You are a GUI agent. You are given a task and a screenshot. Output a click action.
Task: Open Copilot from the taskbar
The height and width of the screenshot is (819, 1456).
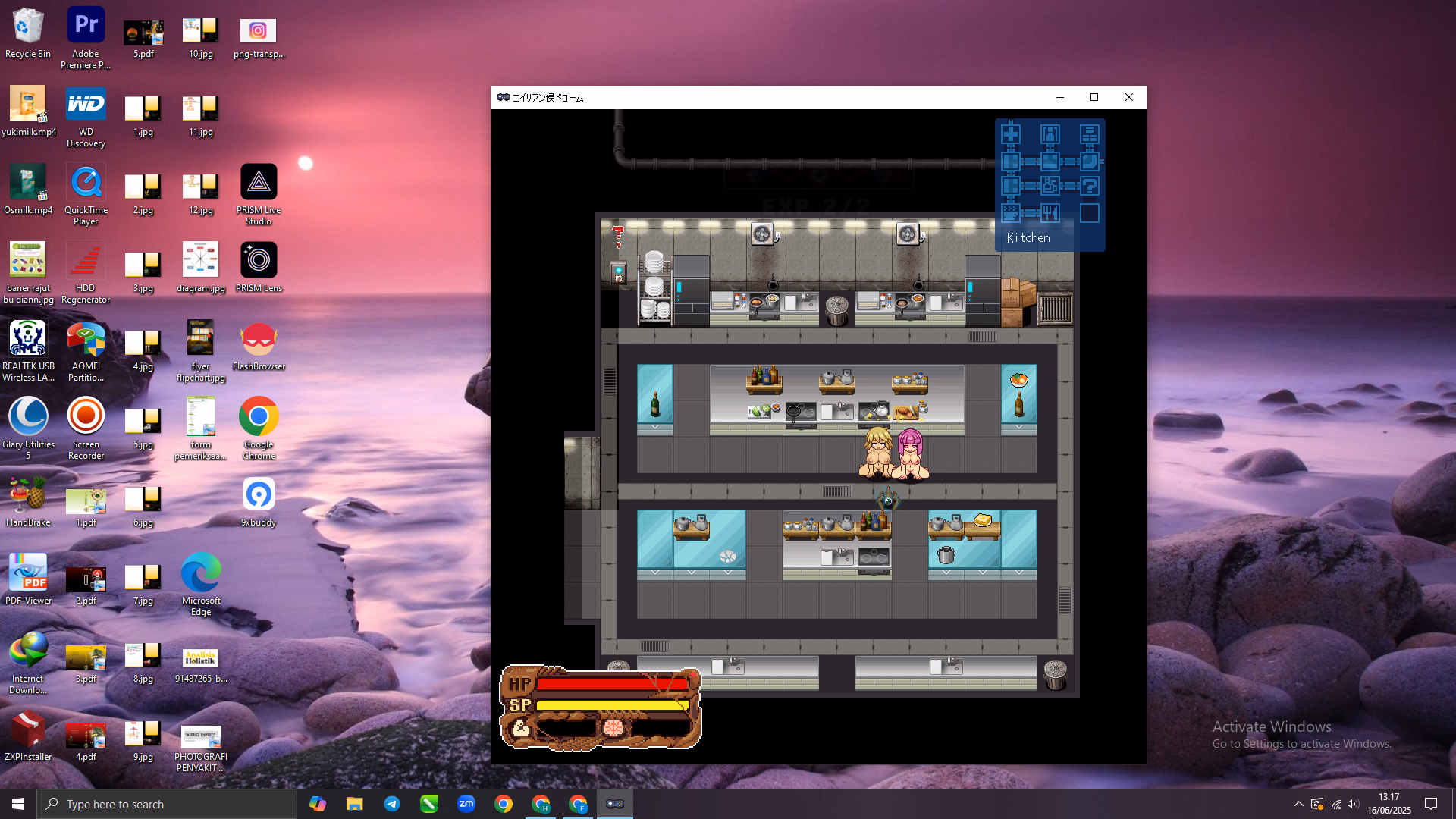pos(317,804)
